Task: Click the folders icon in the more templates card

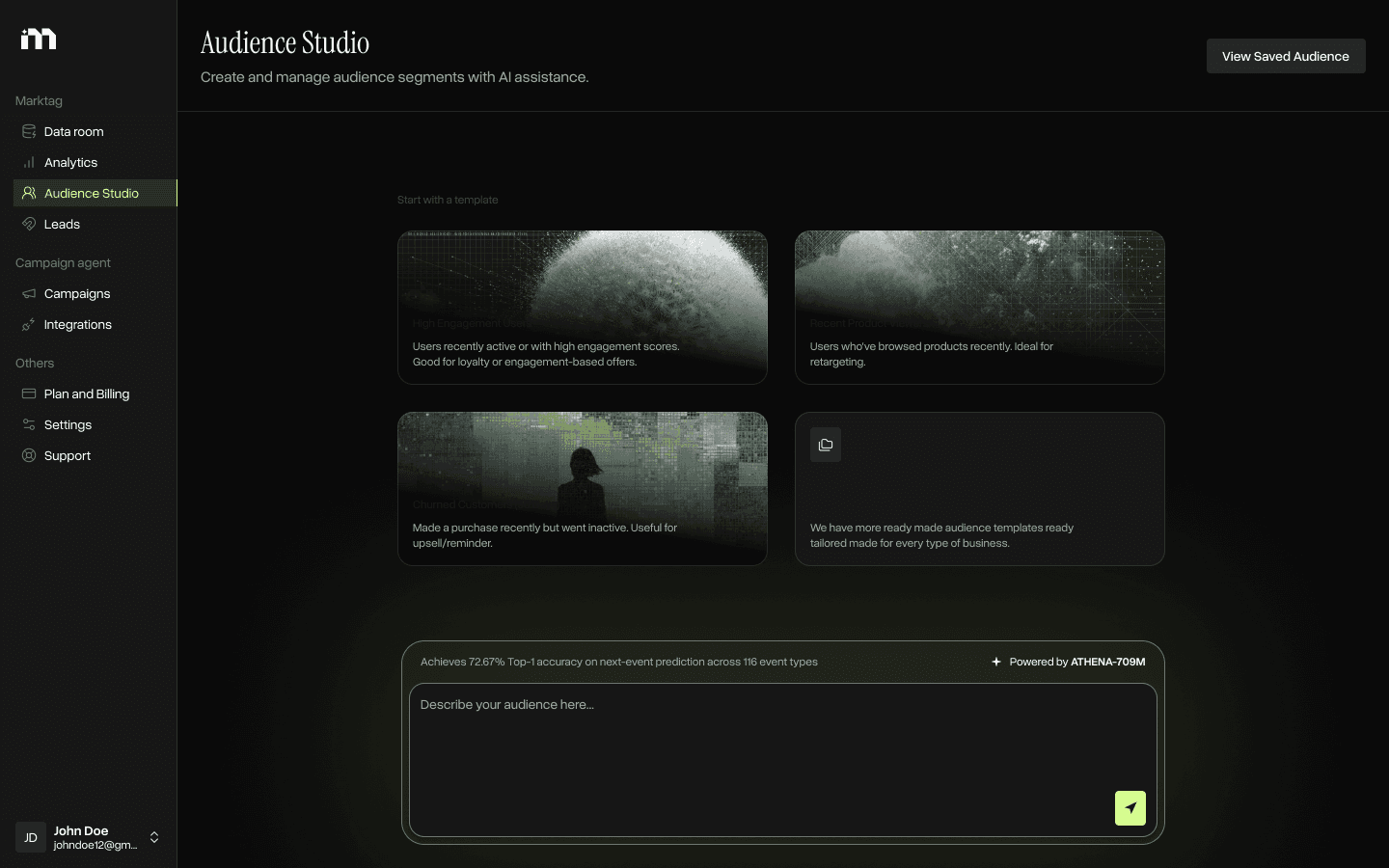Action: pos(826,445)
